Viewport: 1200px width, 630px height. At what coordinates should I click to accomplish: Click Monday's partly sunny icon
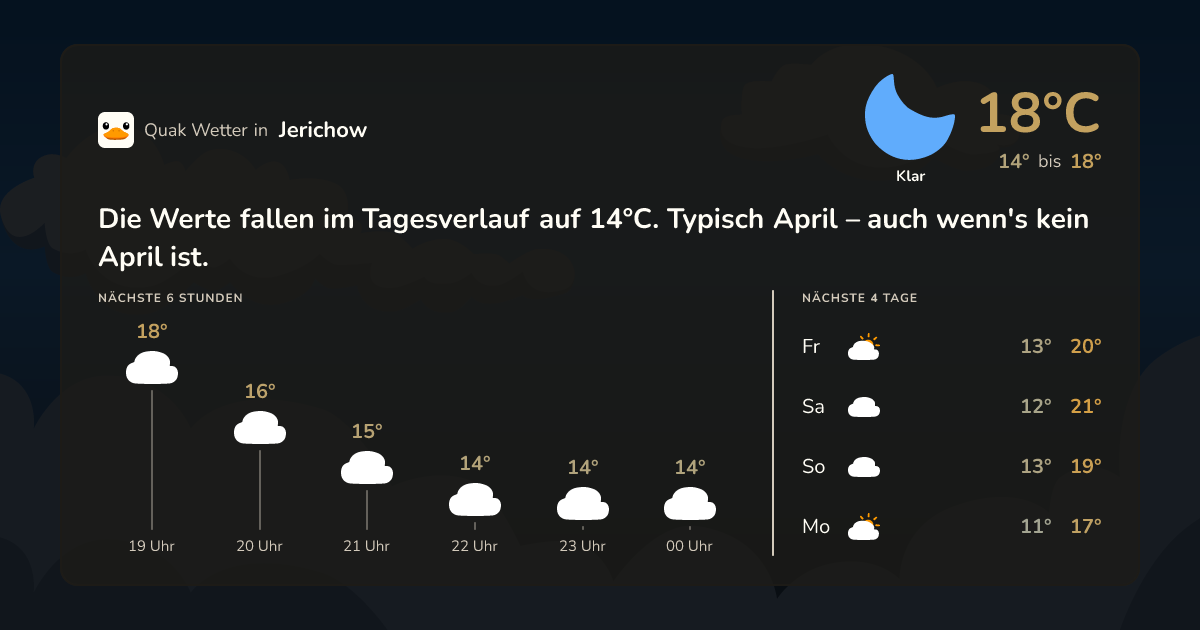click(x=864, y=527)
